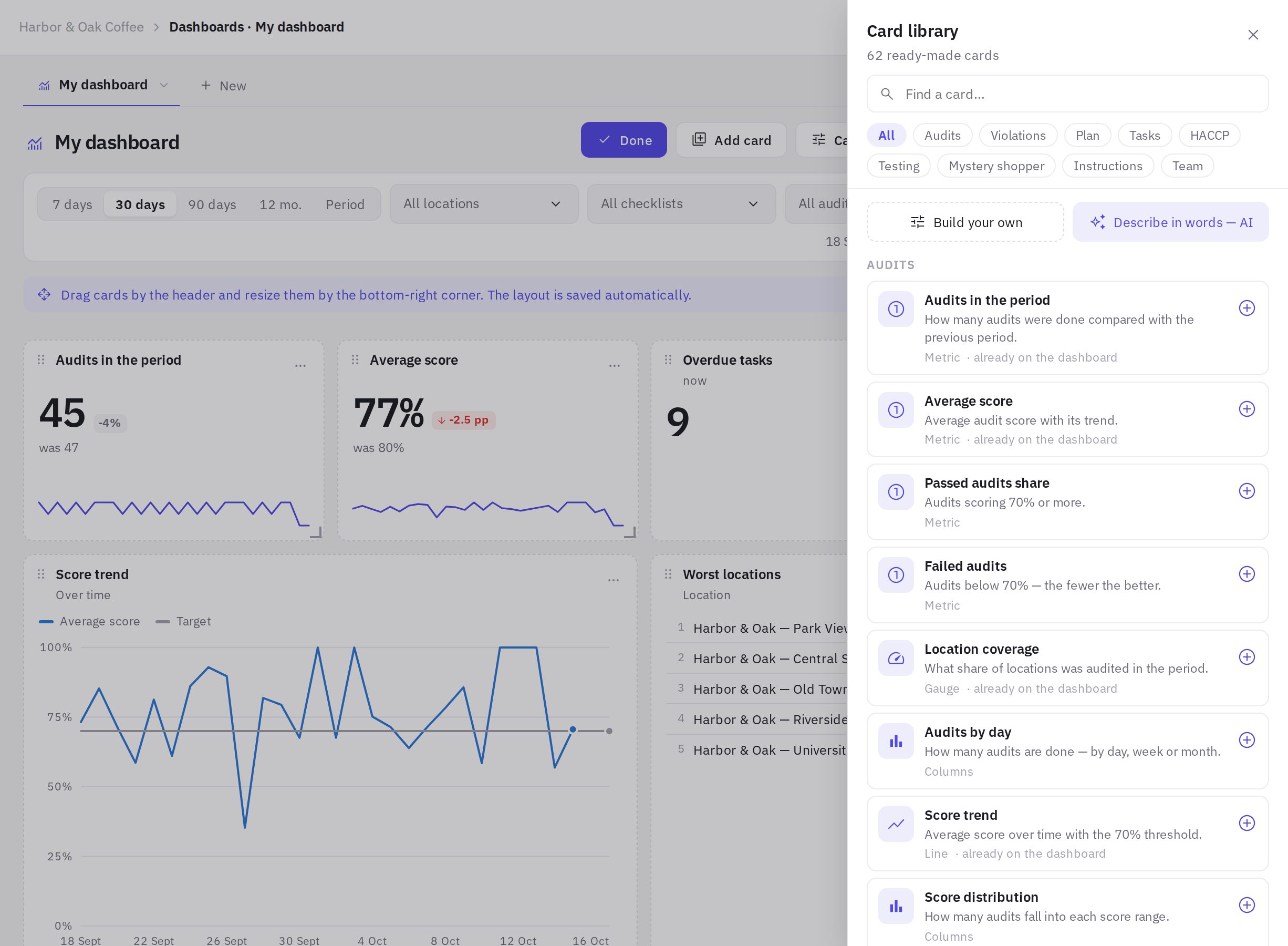The image size is (1288, 946).
Task: Filter library by All cards chip
Action: click(x=886, y=136)
